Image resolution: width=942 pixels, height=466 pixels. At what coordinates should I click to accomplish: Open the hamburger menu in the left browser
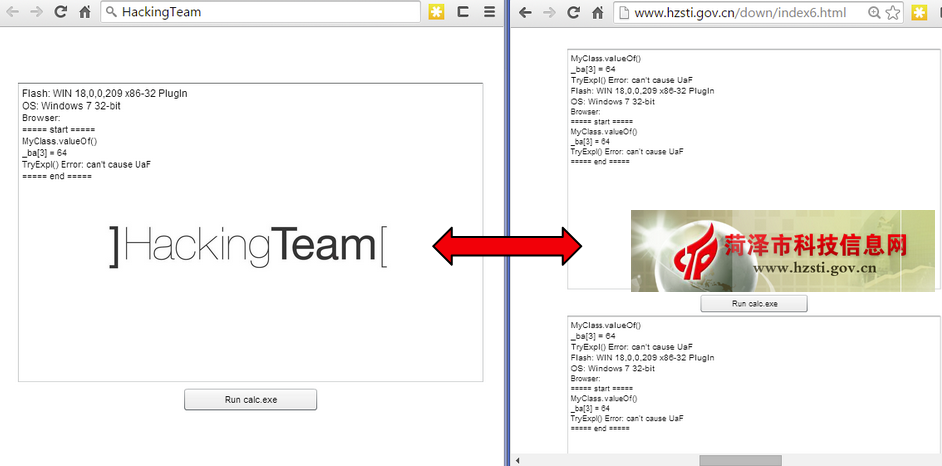click(x=490, y=12)
